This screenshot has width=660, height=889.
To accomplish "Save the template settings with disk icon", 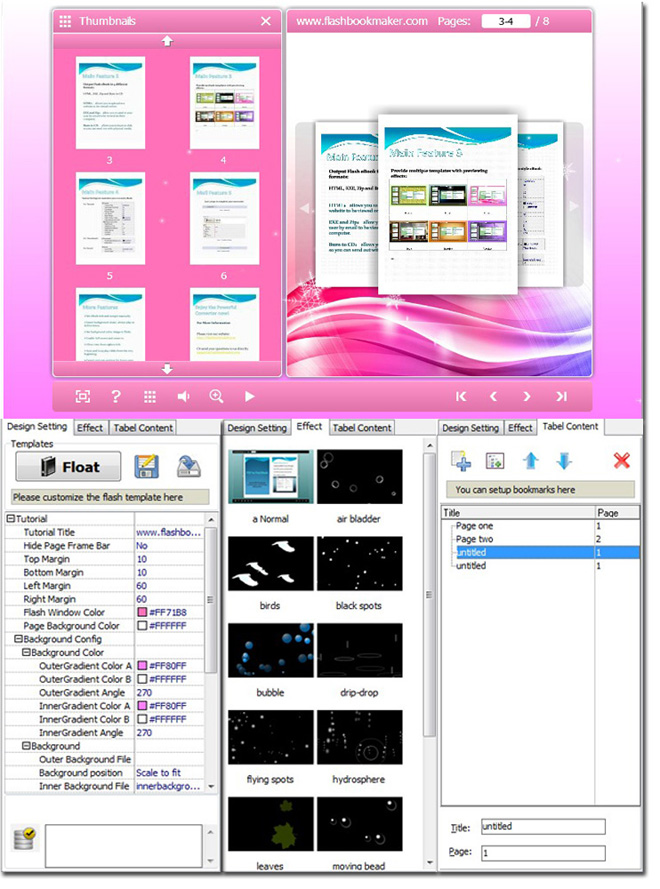I will pyautogui.click(x=146, y=467).
